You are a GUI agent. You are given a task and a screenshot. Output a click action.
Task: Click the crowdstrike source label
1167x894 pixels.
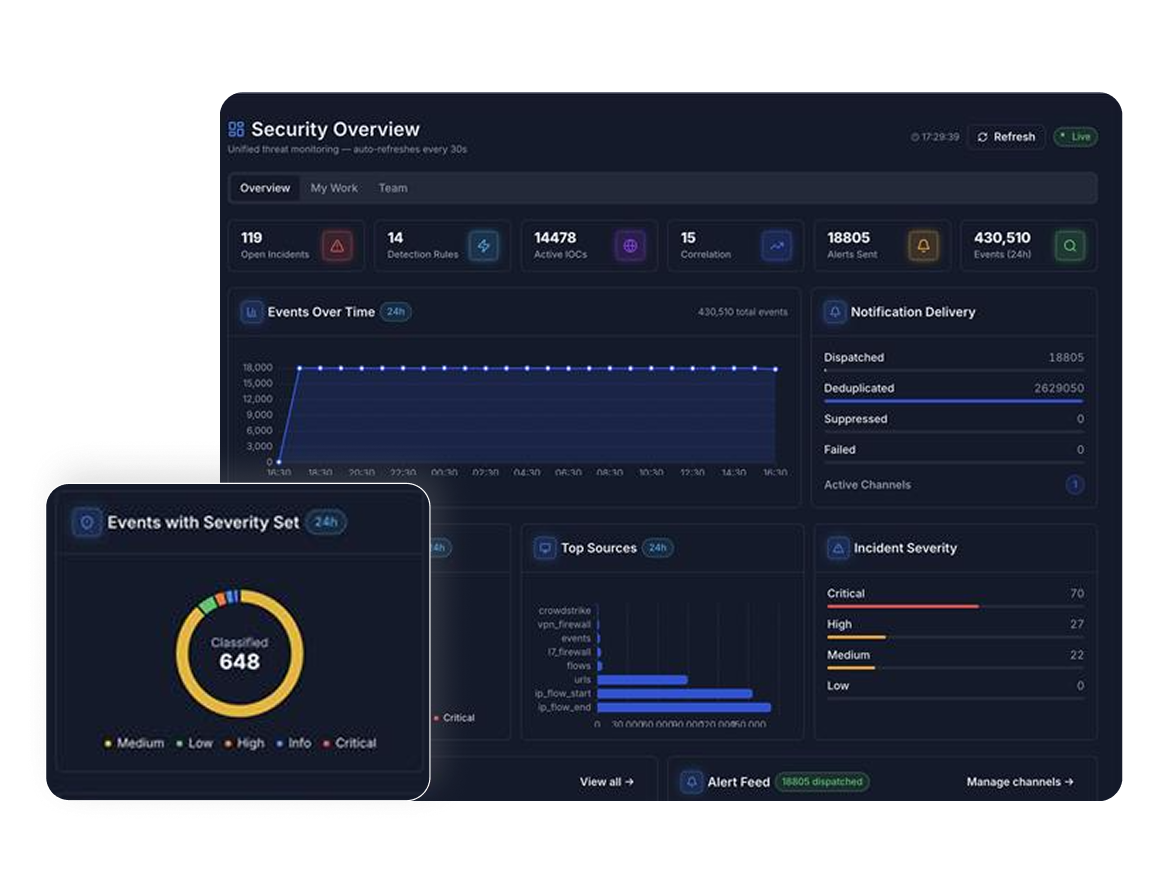tap(565, 610)
